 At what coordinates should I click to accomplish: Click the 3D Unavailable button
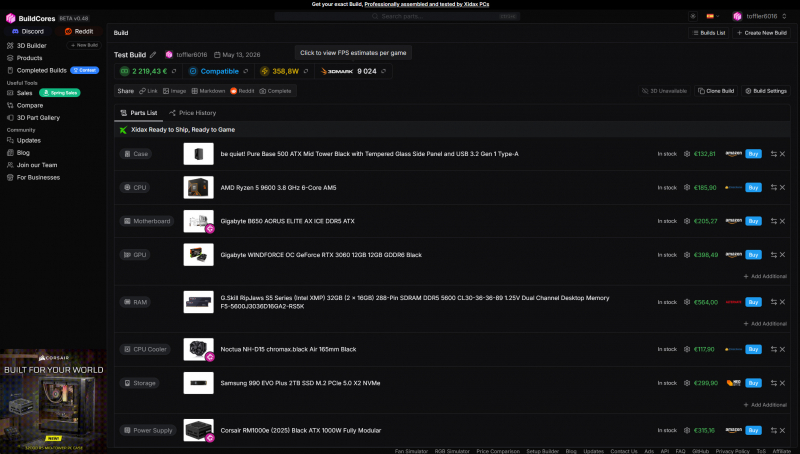(664, 91)
